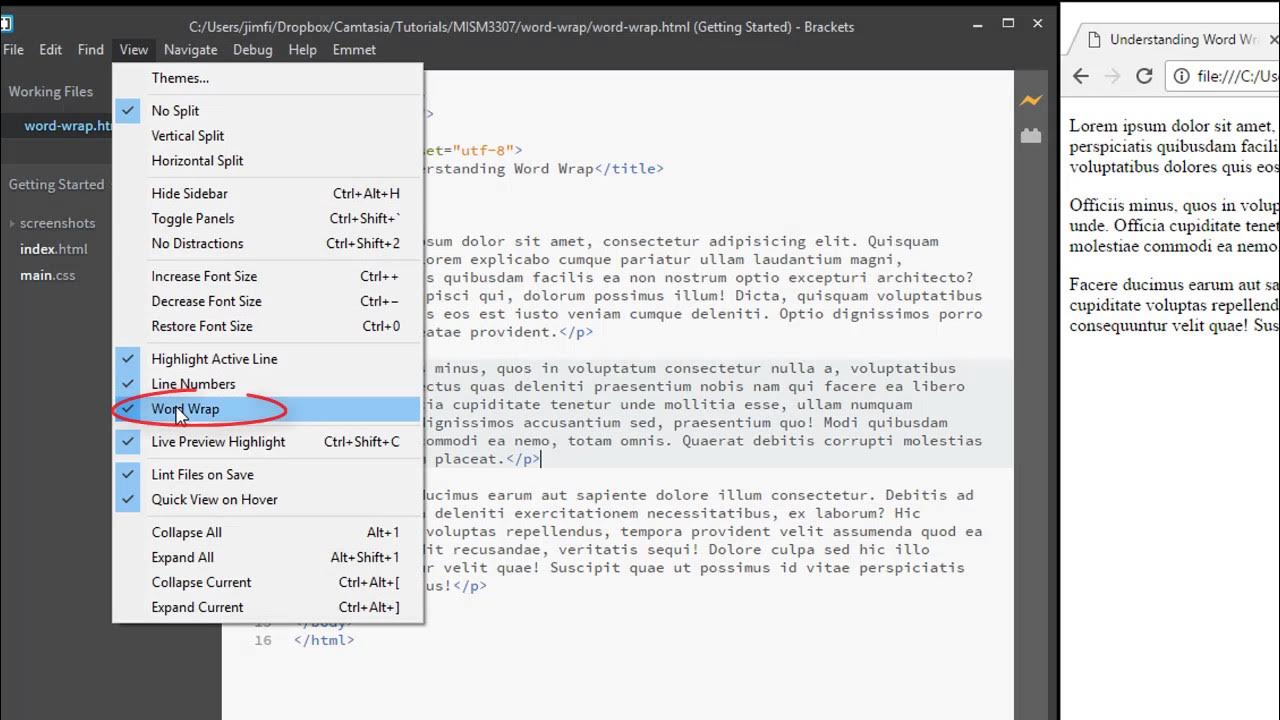Click Decrease Font Size
The width and height of the screenshot is (1280, 720).
tap(267, 302)
